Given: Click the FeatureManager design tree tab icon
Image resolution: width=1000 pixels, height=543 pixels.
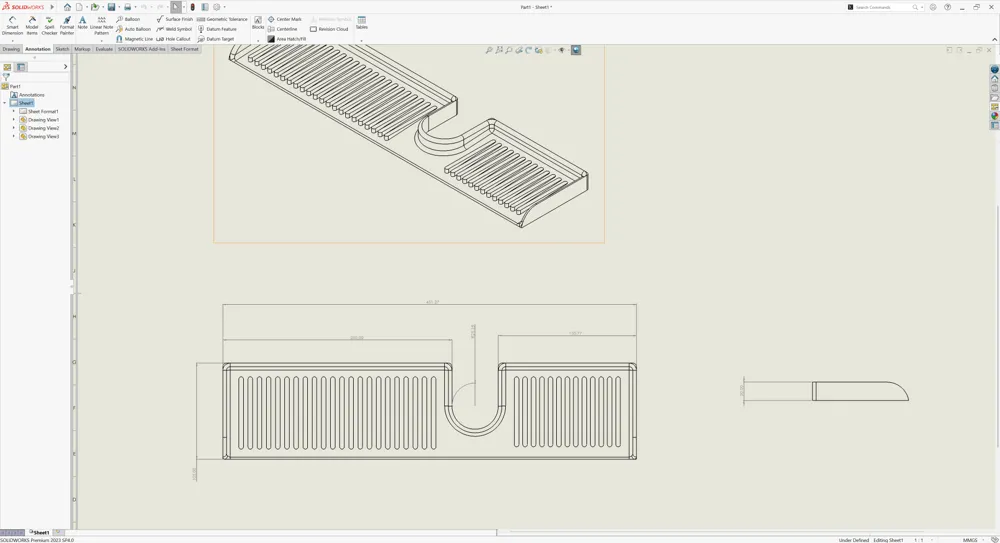Looking at the screenshot, I should pos(8,67).
